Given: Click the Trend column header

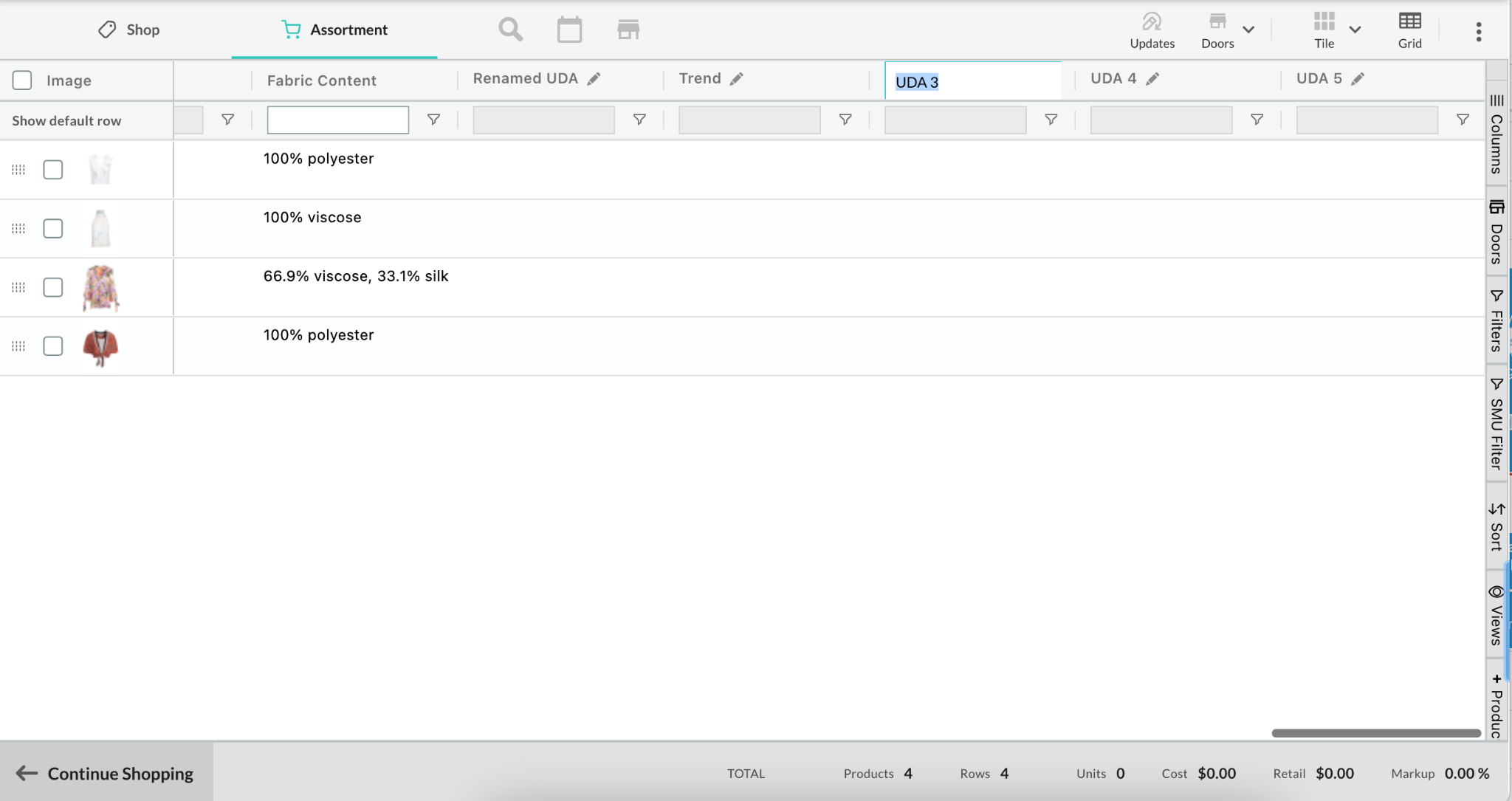Looking at the screenshot, I should click(700, 78).
